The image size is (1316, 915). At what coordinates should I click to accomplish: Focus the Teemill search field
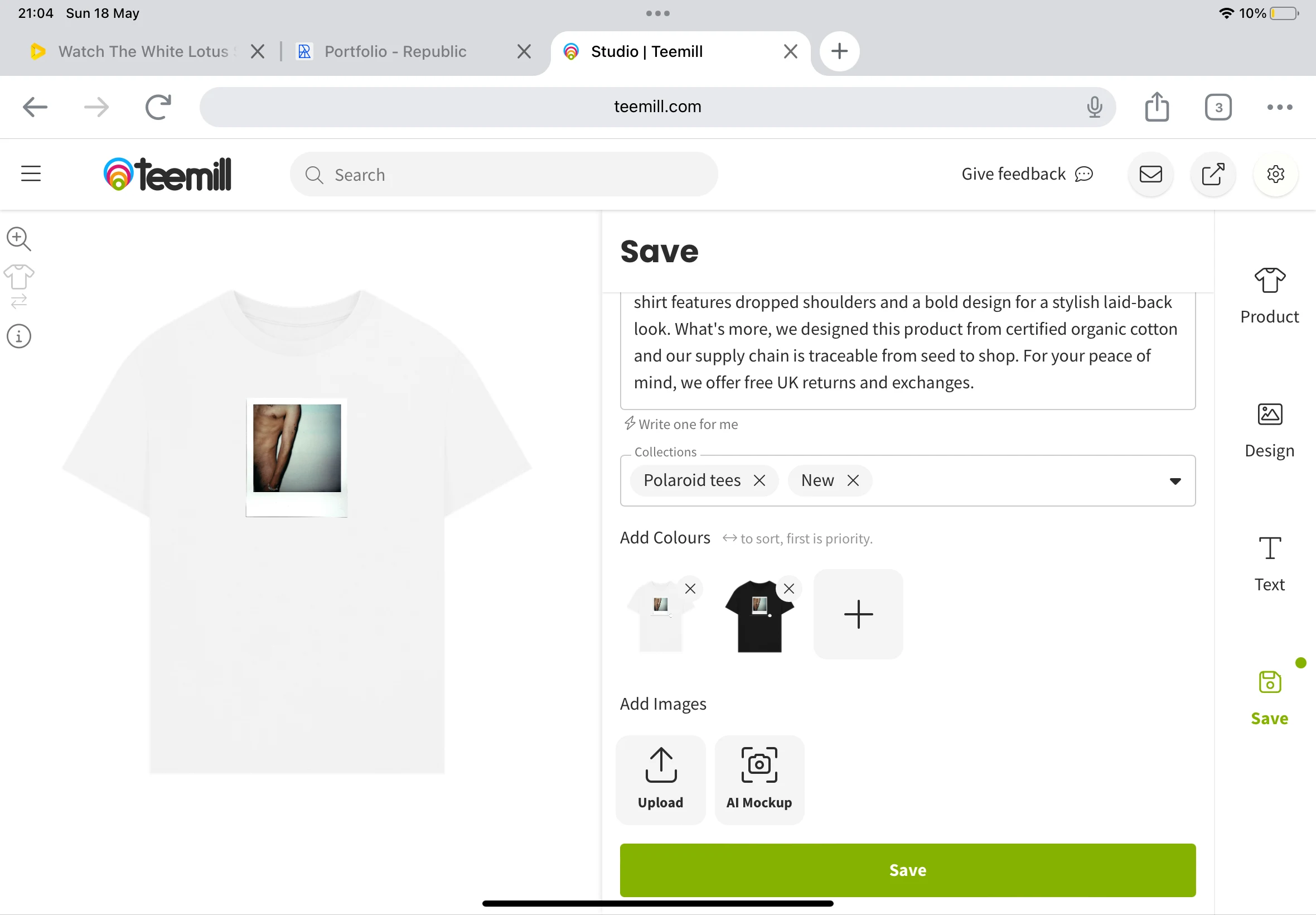pyautogui.click(x=504, y=175)
